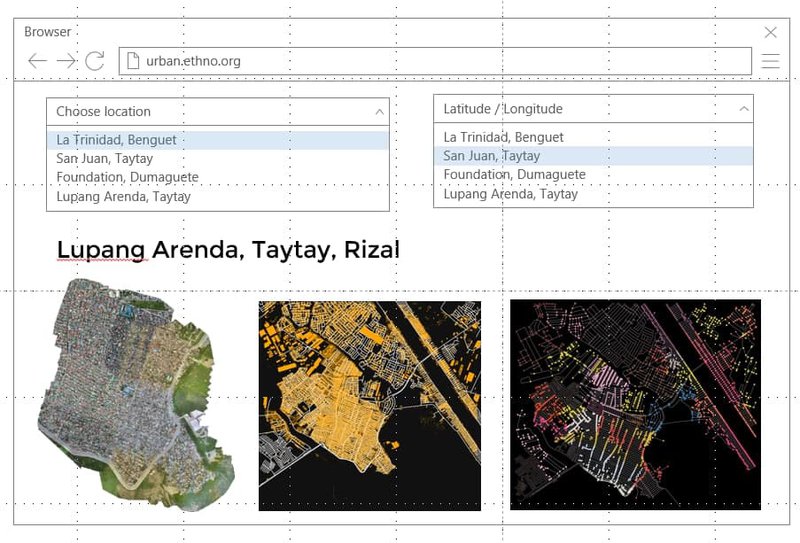The width and height of the screenshot is (800, 543).
Task: Collapse the Latitude / Longitude dropdown chevron
Action: tap(744, 109)
